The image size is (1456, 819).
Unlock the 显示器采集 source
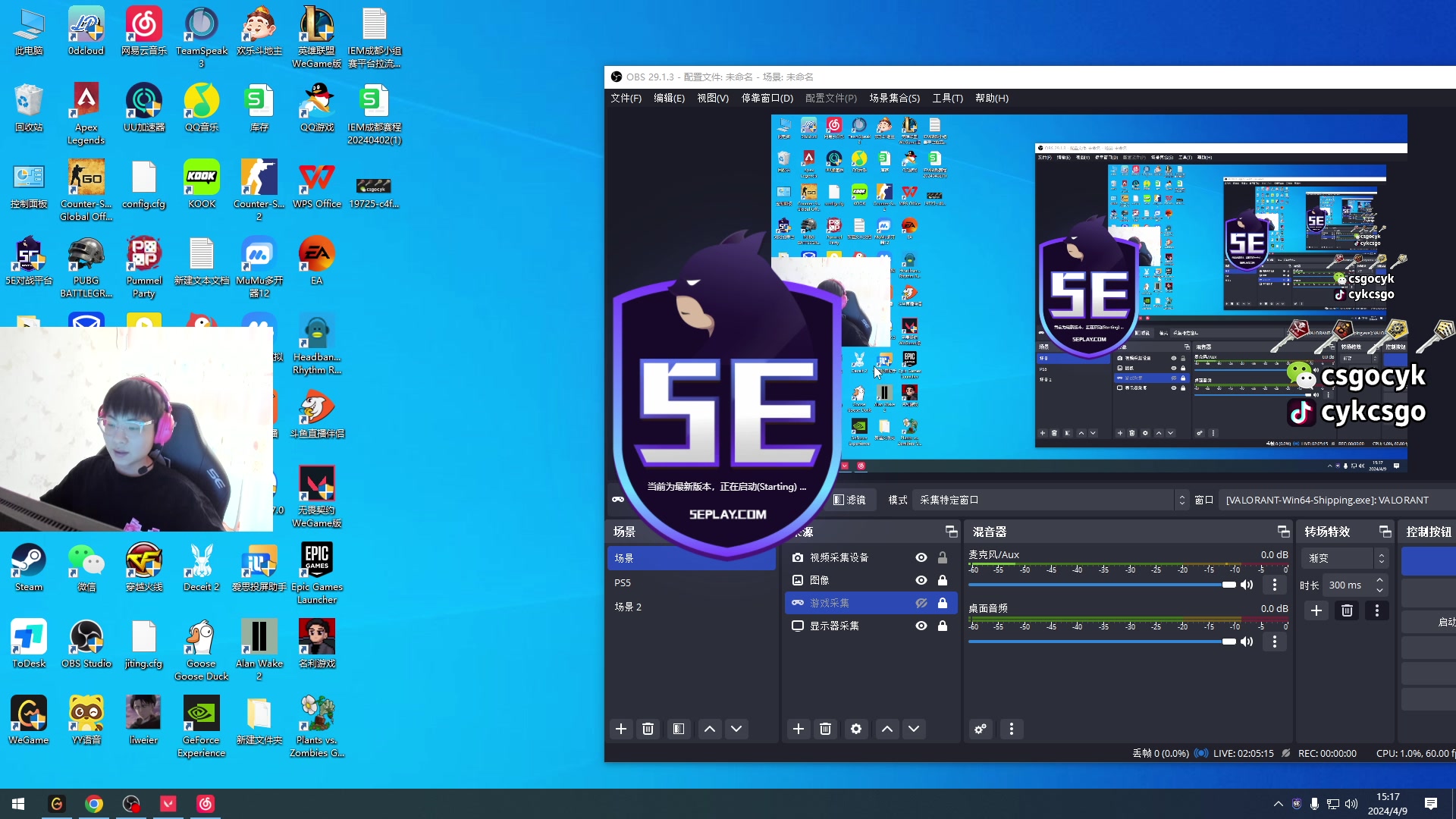(x=943, y=626)
